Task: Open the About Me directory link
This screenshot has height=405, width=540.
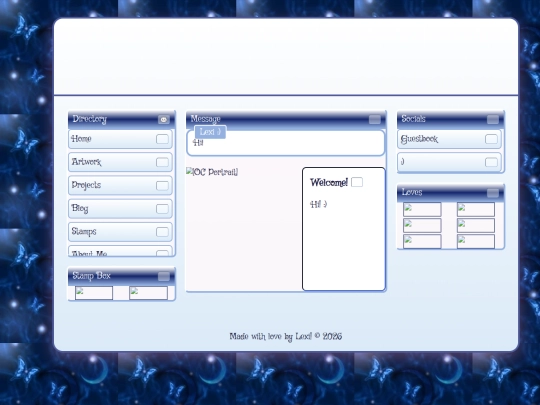Action: click(120, 251)
